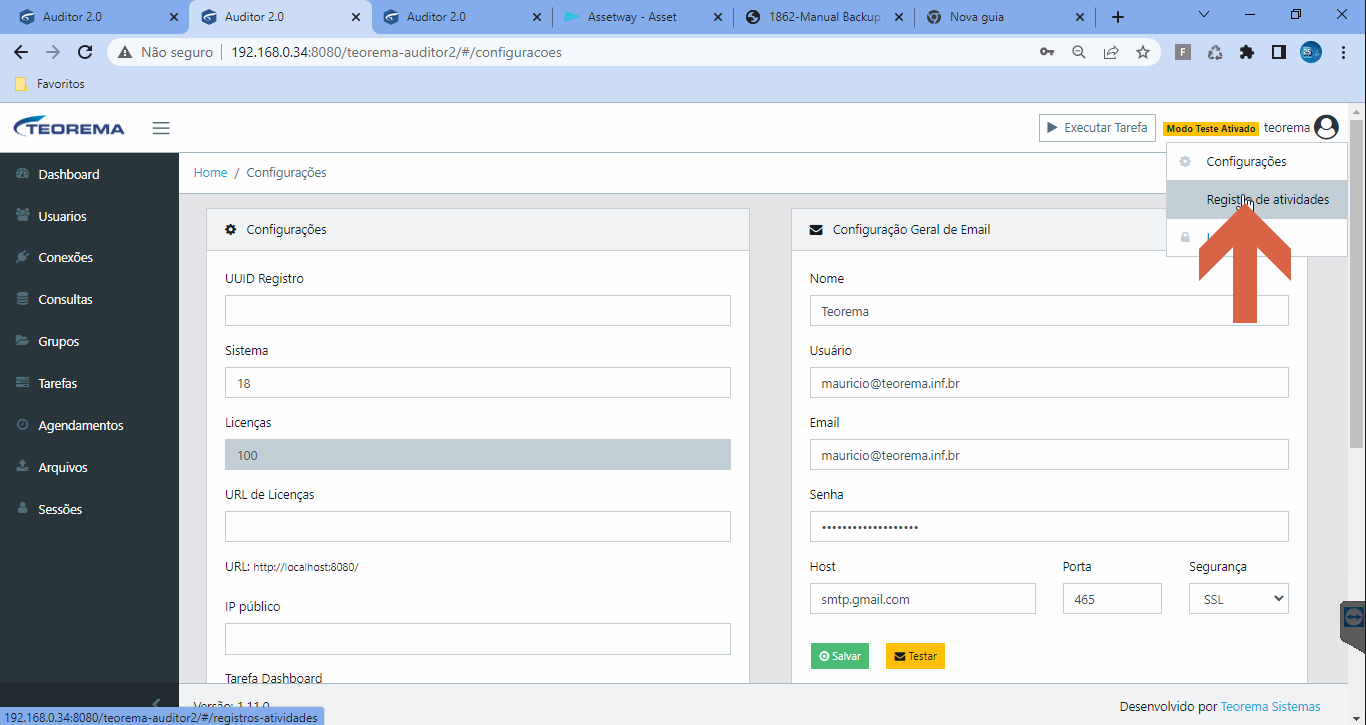This screenshot has height=725, width=1366.
Task: Open the browser extensions puzzle icon
Action: (1246, 52)
